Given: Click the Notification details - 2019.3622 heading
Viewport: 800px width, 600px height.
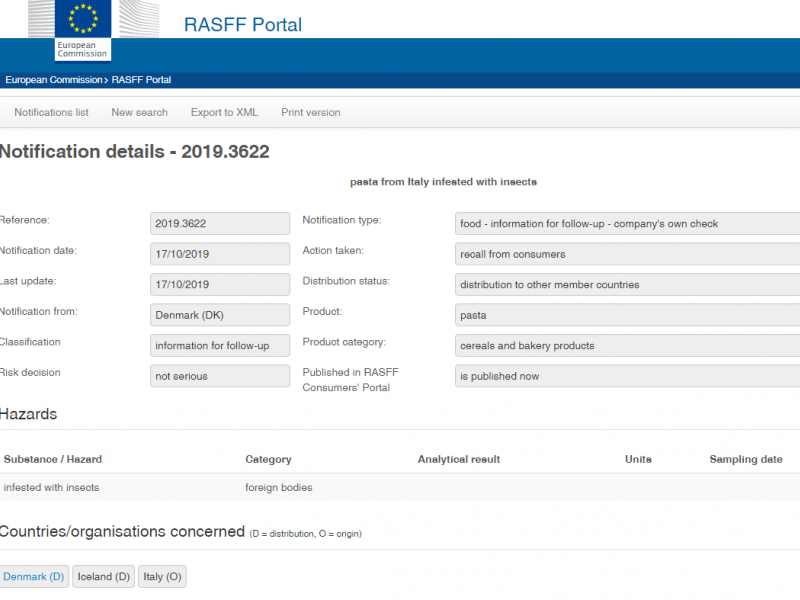Looking at the screenshot, I should 134,152.
